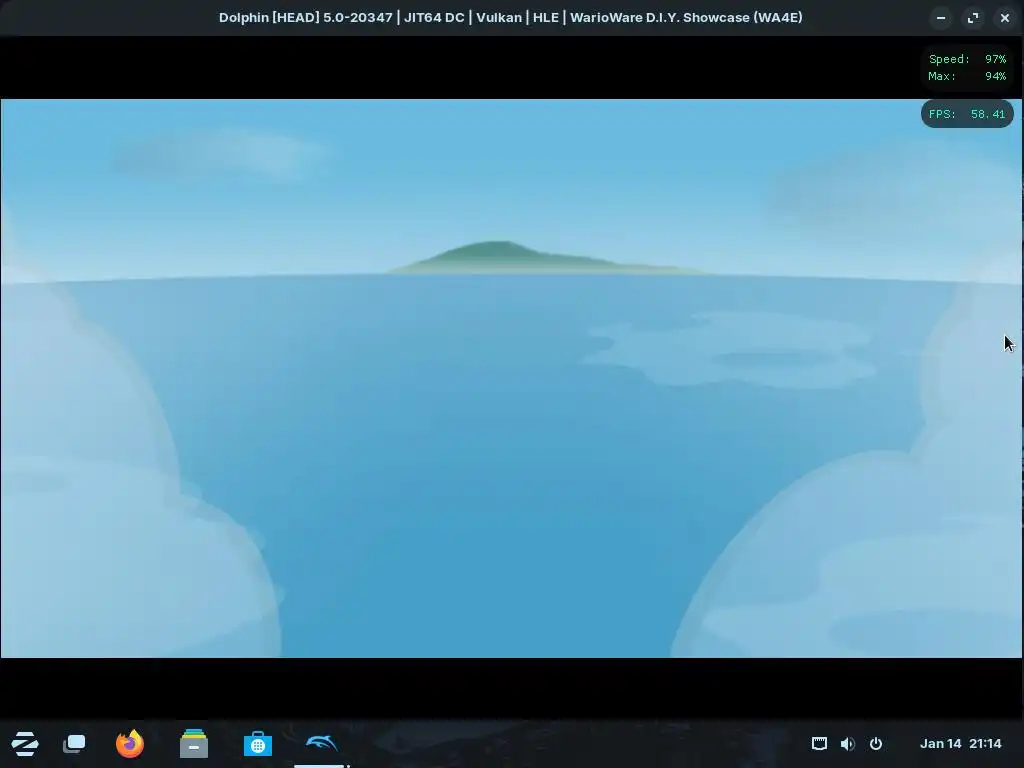Open the power menu tray icon
The height and width of the screenshot is (768, 1024).
pos(876,743)
